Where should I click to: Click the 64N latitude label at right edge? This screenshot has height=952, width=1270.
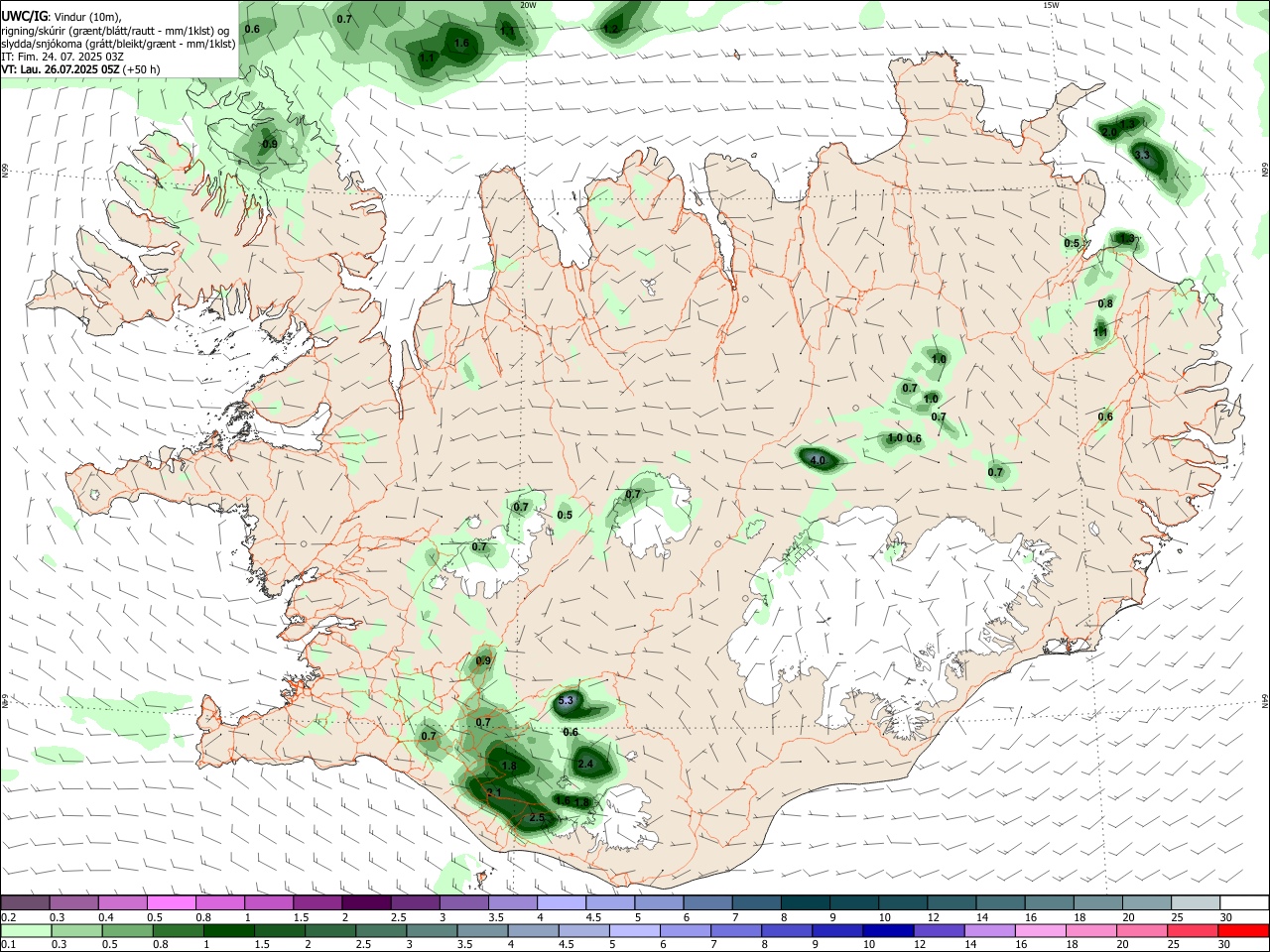tap(1265, 699)
